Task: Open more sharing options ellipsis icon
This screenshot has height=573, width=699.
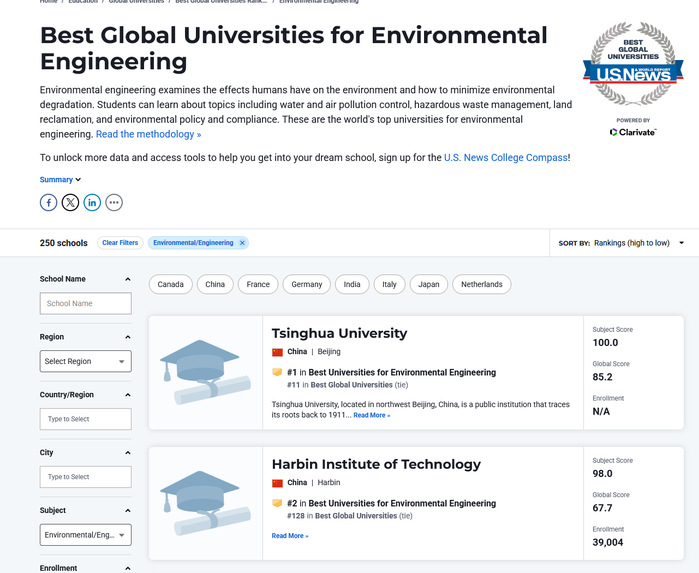Action: 114,203
